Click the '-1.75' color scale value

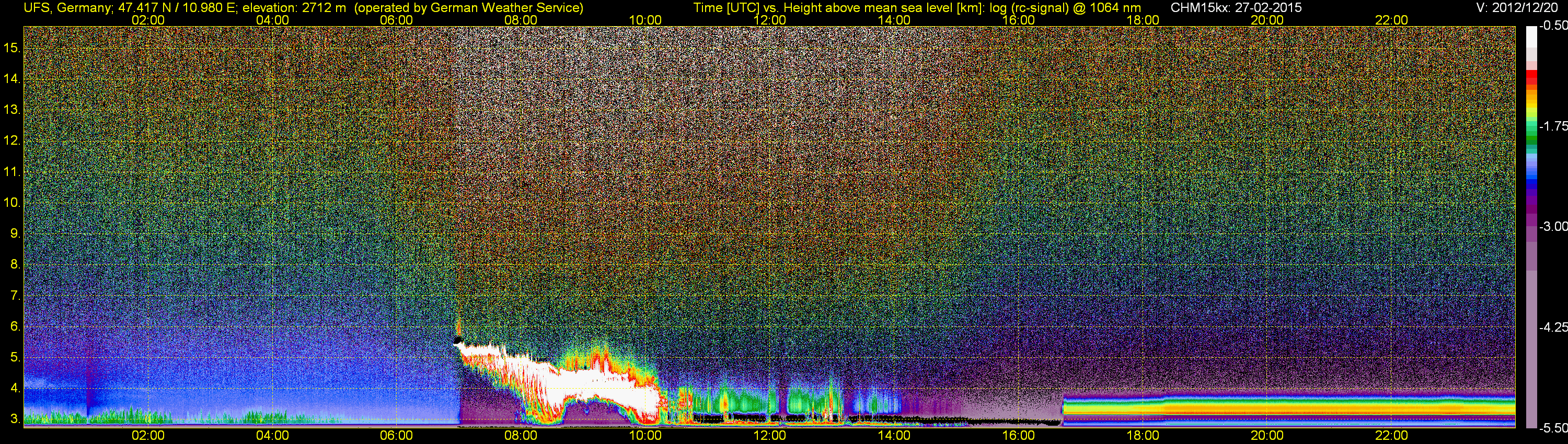coord(1553,126)
